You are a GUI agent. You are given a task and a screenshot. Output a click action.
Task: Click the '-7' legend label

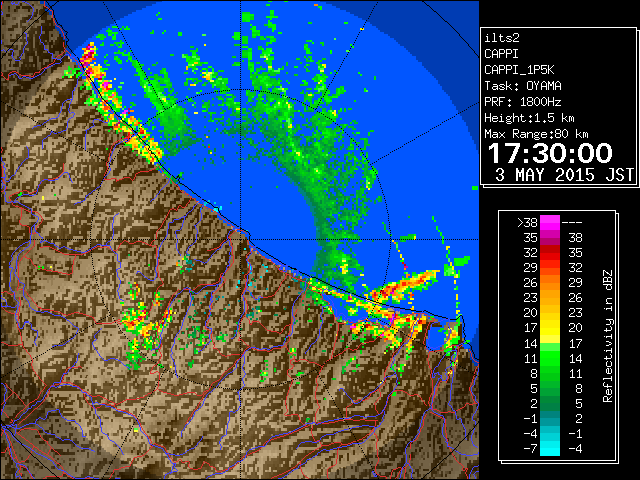tap(530, 449)
